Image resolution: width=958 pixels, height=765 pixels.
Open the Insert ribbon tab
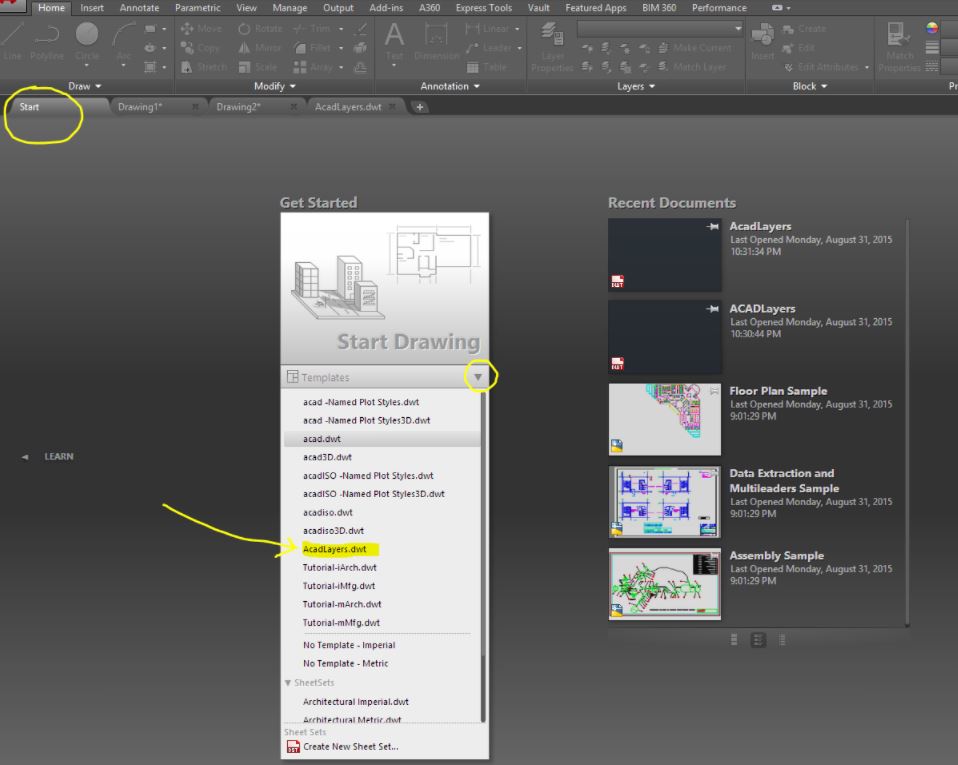pyautogui.click(x=92, y=8)
